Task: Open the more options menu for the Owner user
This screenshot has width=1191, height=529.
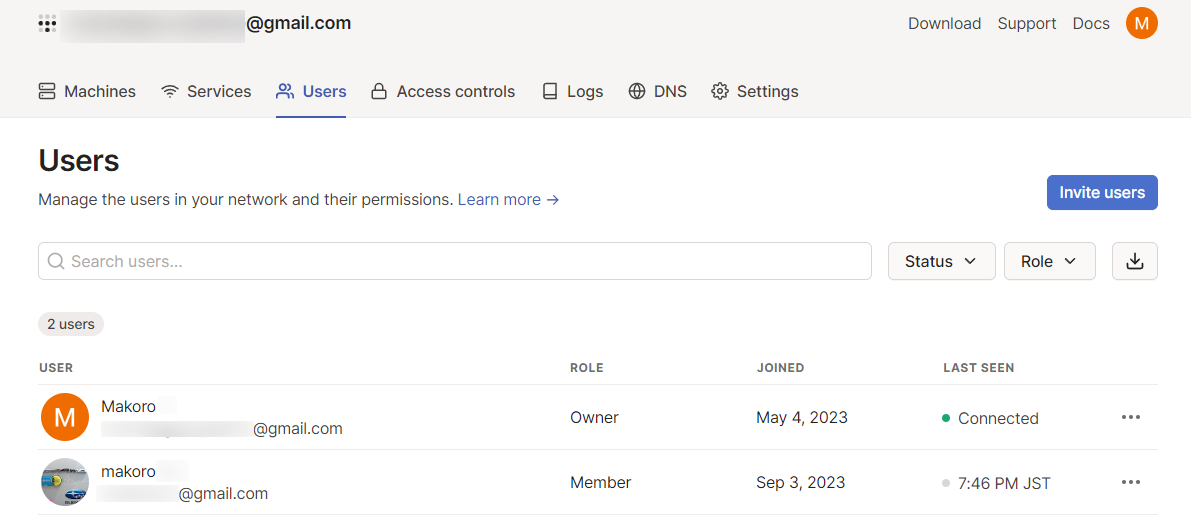Action: pos(1130,418)
